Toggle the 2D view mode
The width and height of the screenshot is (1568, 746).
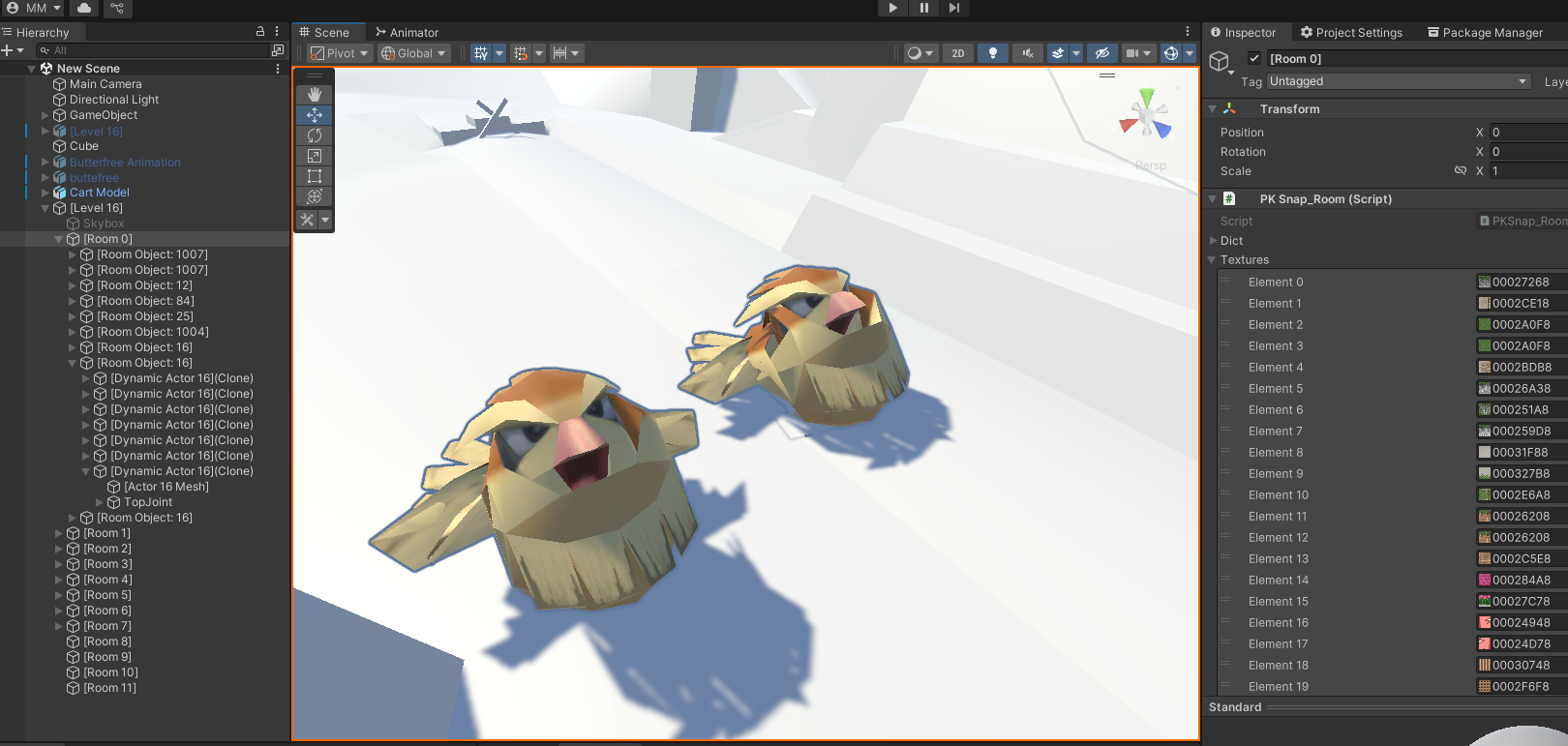[x=957, y=53]
